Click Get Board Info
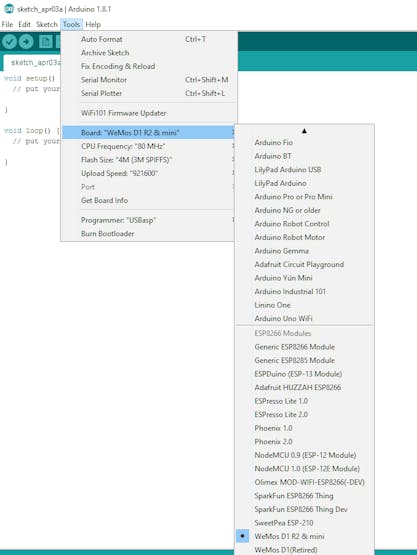Viewport: 417px width, 555px height. (148, 200)
